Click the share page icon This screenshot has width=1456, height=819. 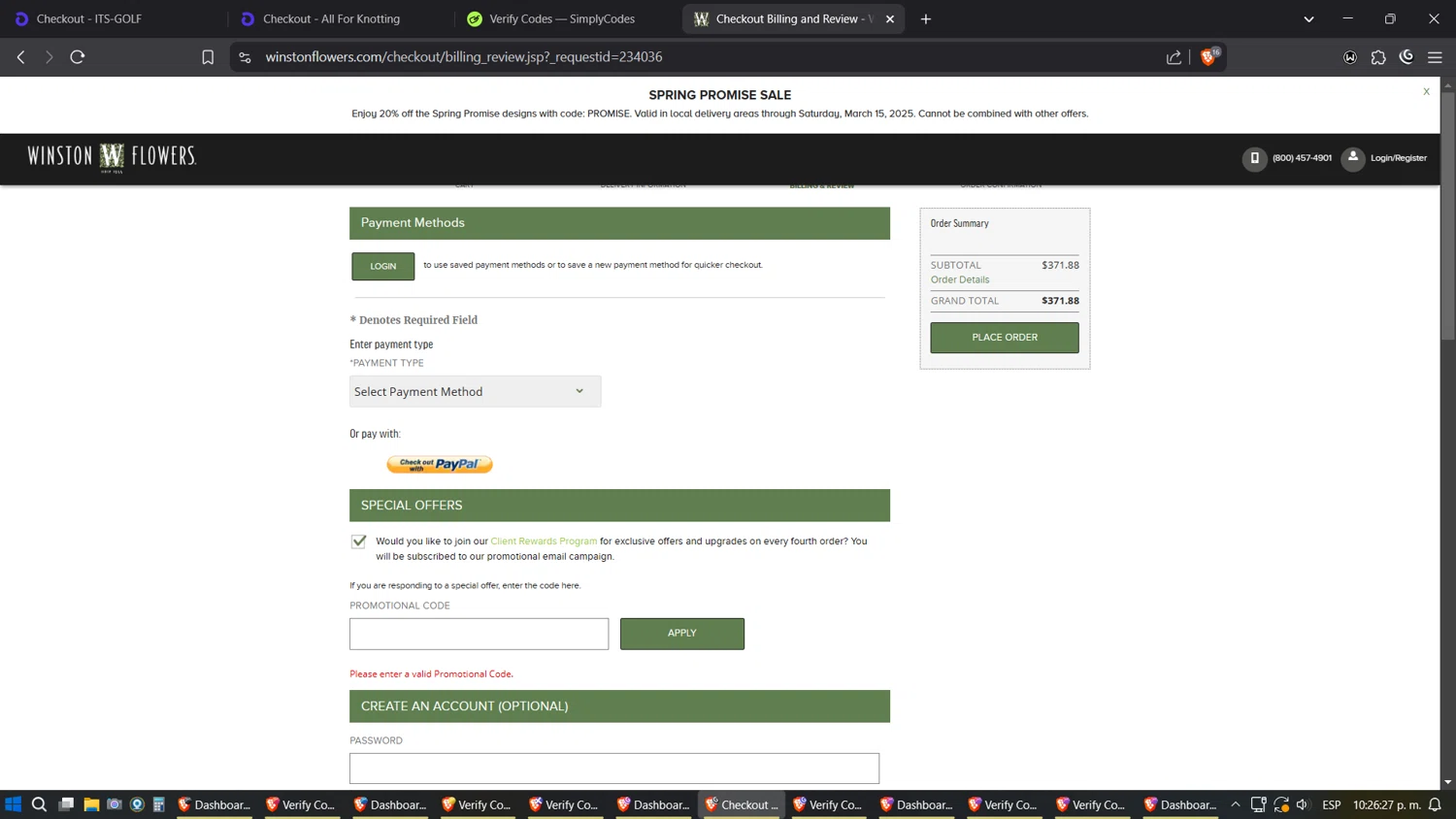1174,57
